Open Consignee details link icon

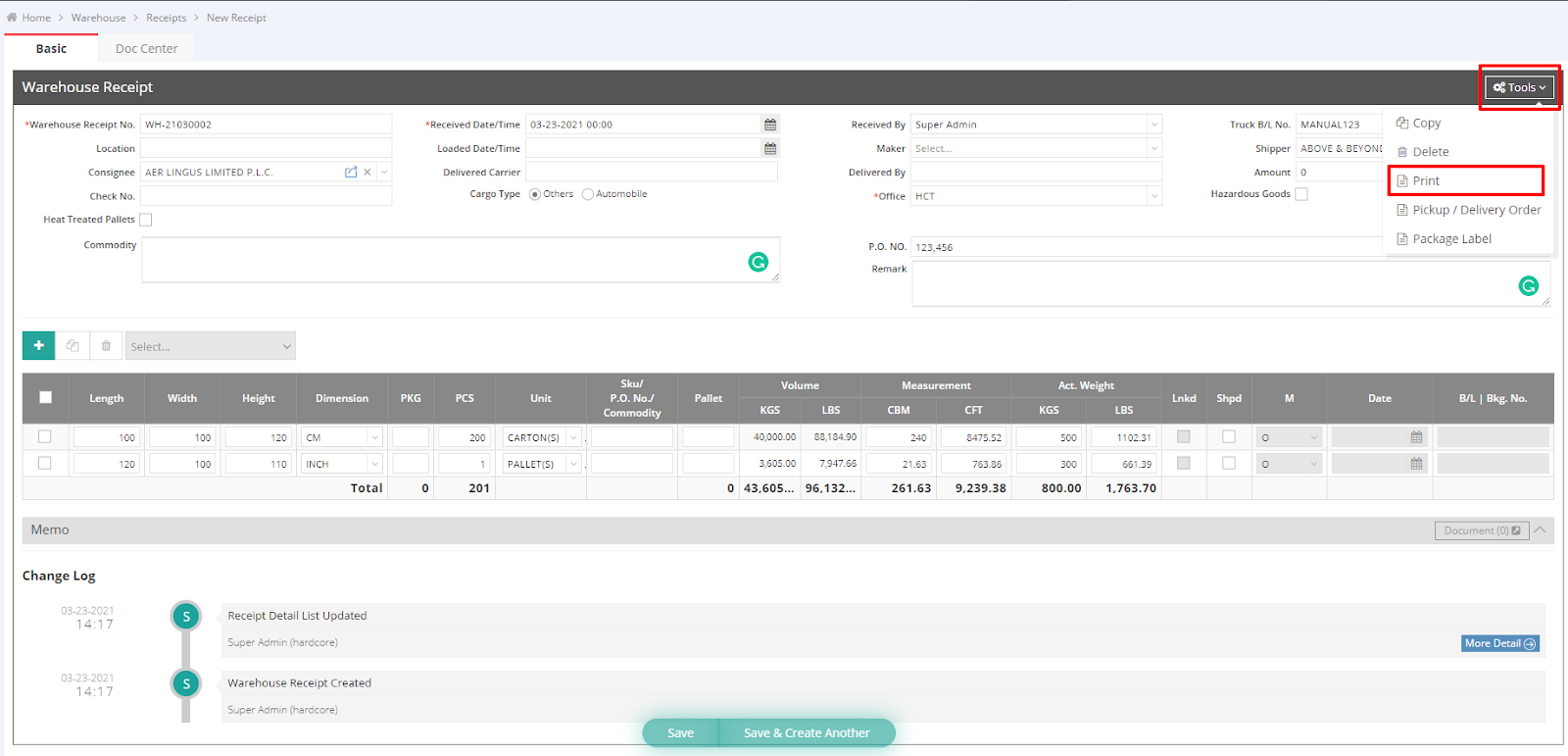tap(351, 172)
